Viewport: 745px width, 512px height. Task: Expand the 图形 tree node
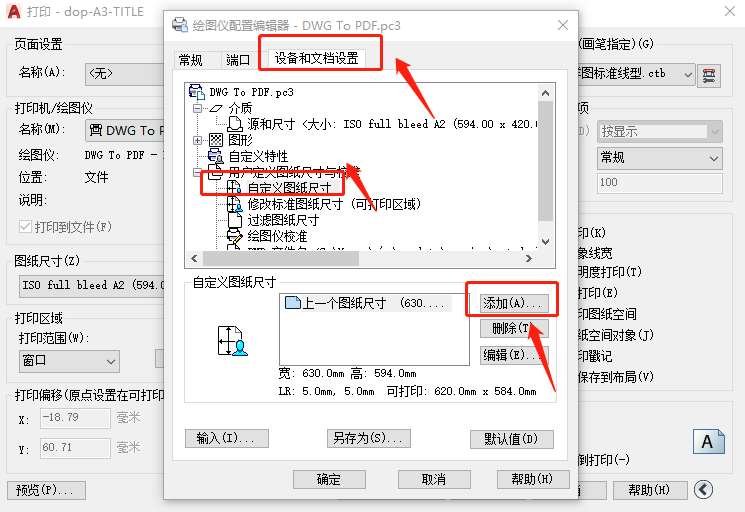(x=197, y=140)
